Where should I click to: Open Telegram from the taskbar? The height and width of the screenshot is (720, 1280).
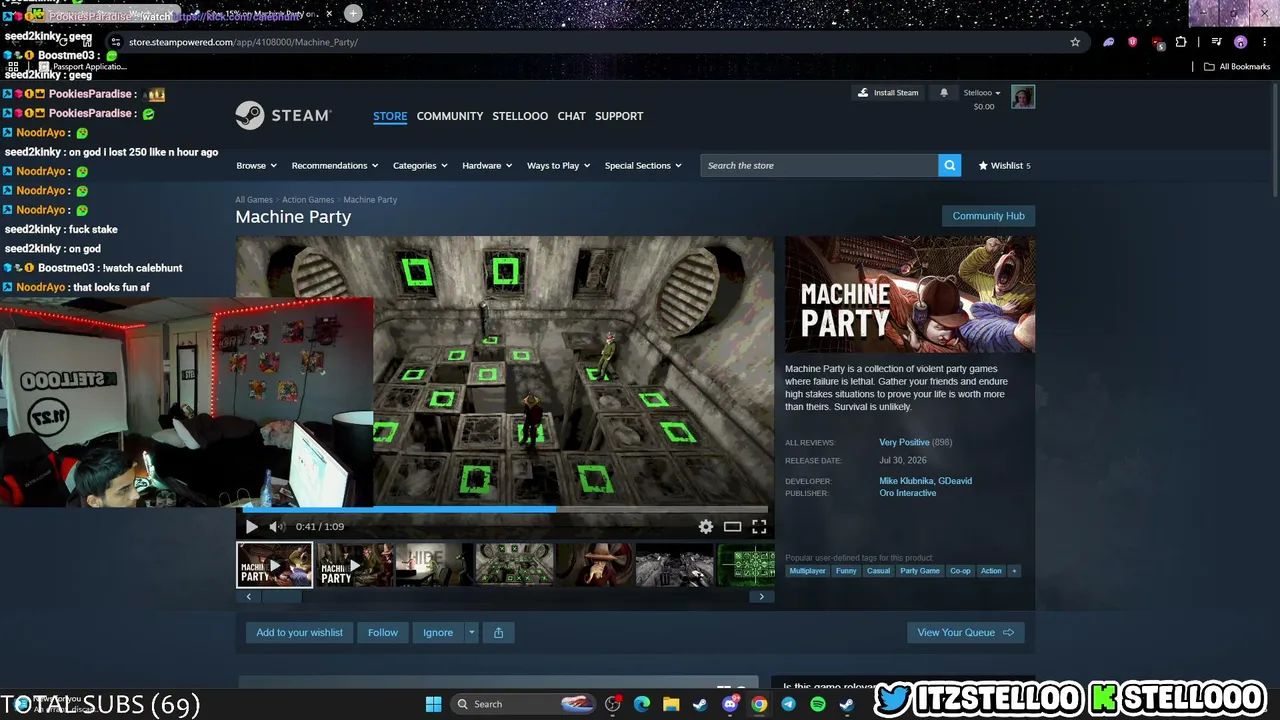pos(788,704)
